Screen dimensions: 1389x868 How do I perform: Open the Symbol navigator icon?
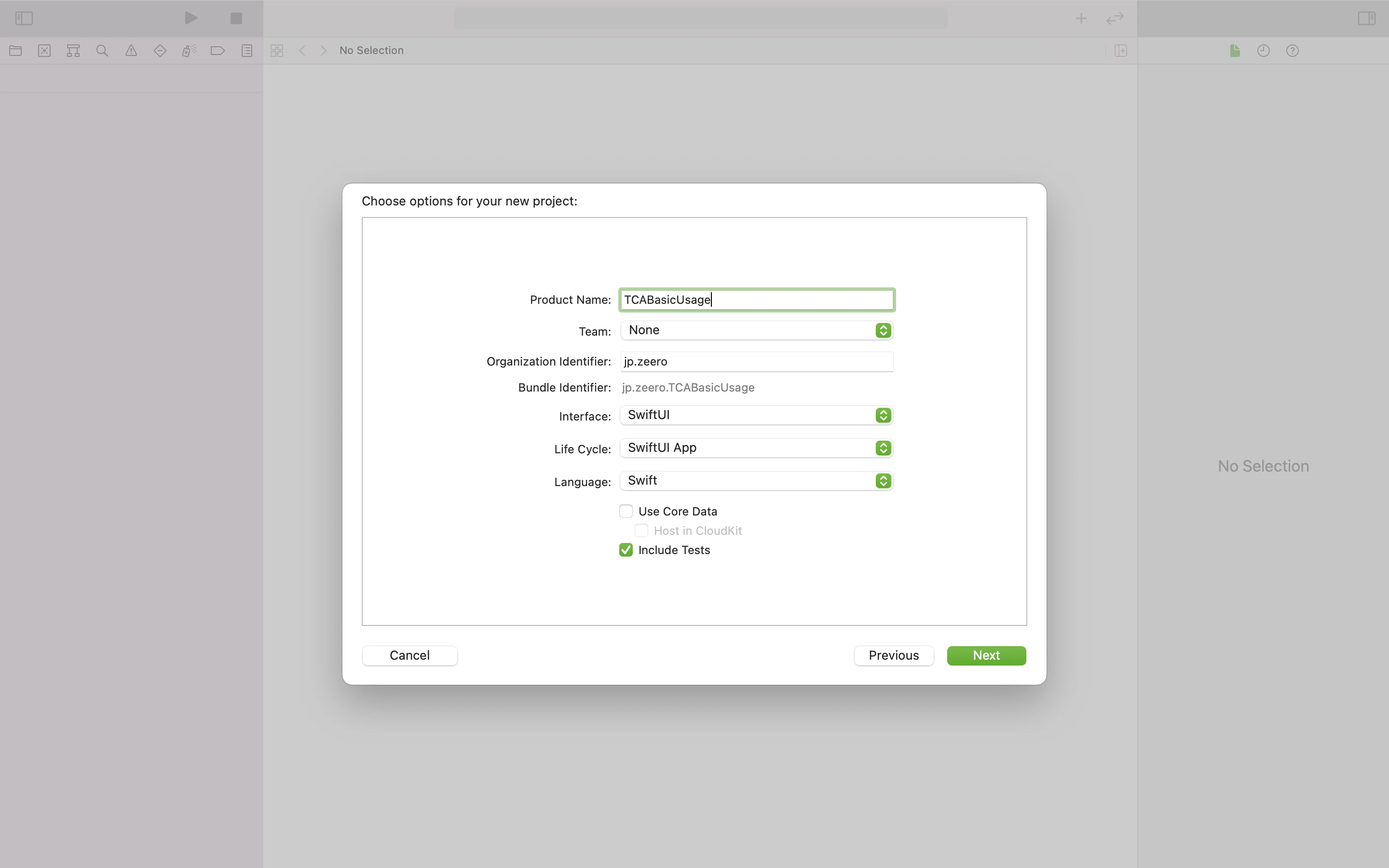[73, 51]
